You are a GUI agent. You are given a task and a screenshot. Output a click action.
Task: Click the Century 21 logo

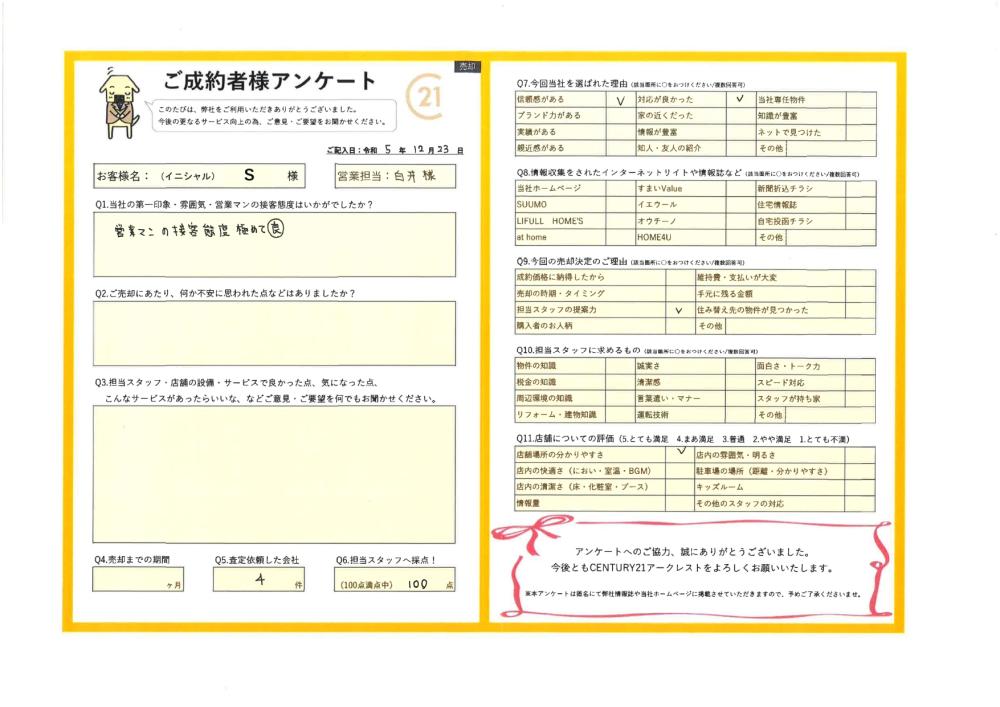click(427, 100)
